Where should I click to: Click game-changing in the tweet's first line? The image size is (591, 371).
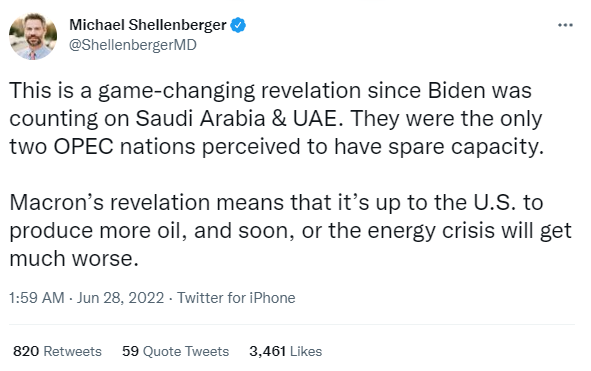click(177, 91)
